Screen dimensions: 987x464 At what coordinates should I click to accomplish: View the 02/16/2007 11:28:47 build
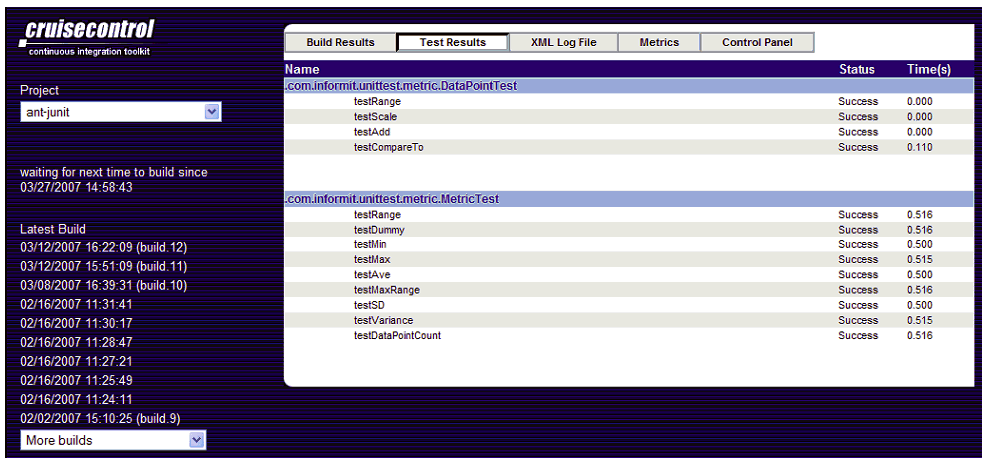76,342
